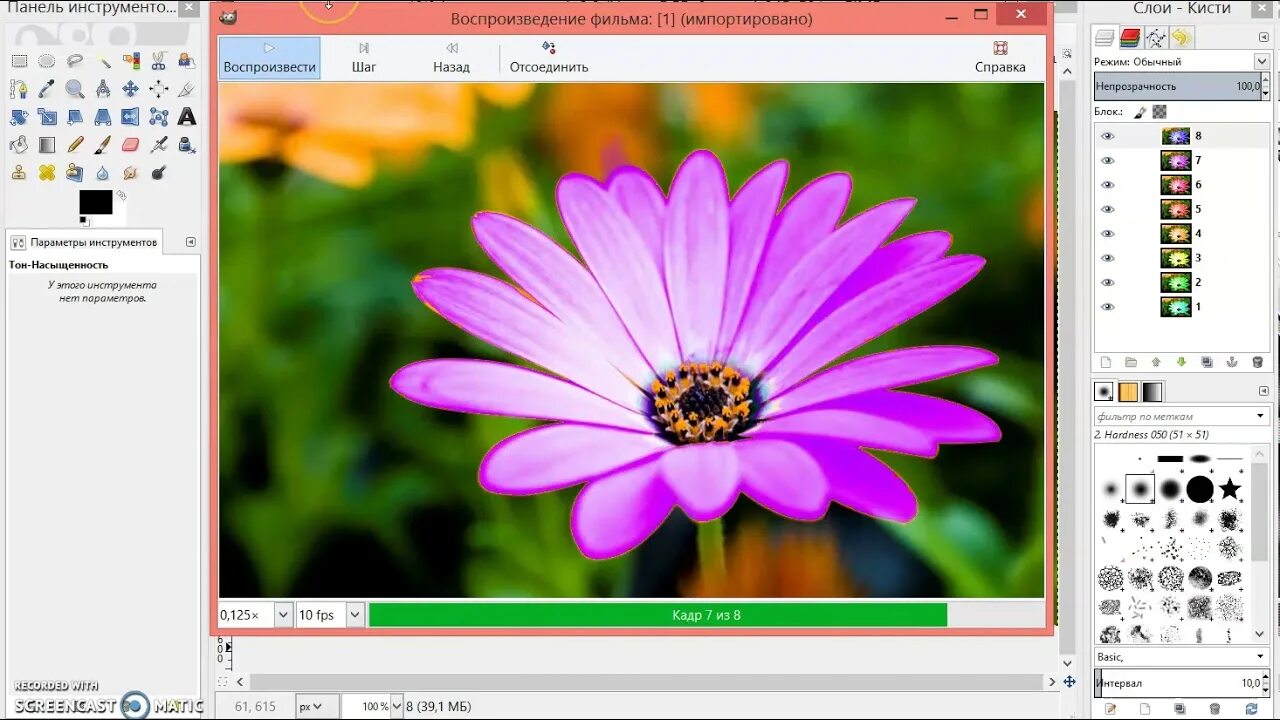This screenshot has height=720, width=1280.
Task: Select the Heal bandage tool
Action: [47, 172]
